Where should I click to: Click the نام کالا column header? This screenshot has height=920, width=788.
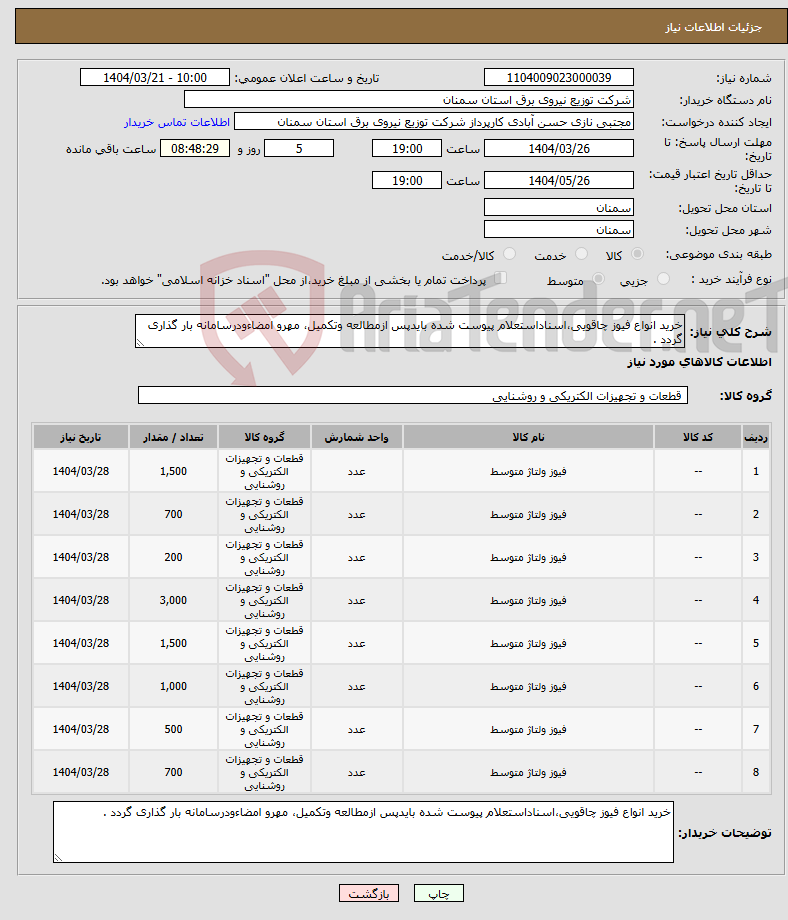528,437
